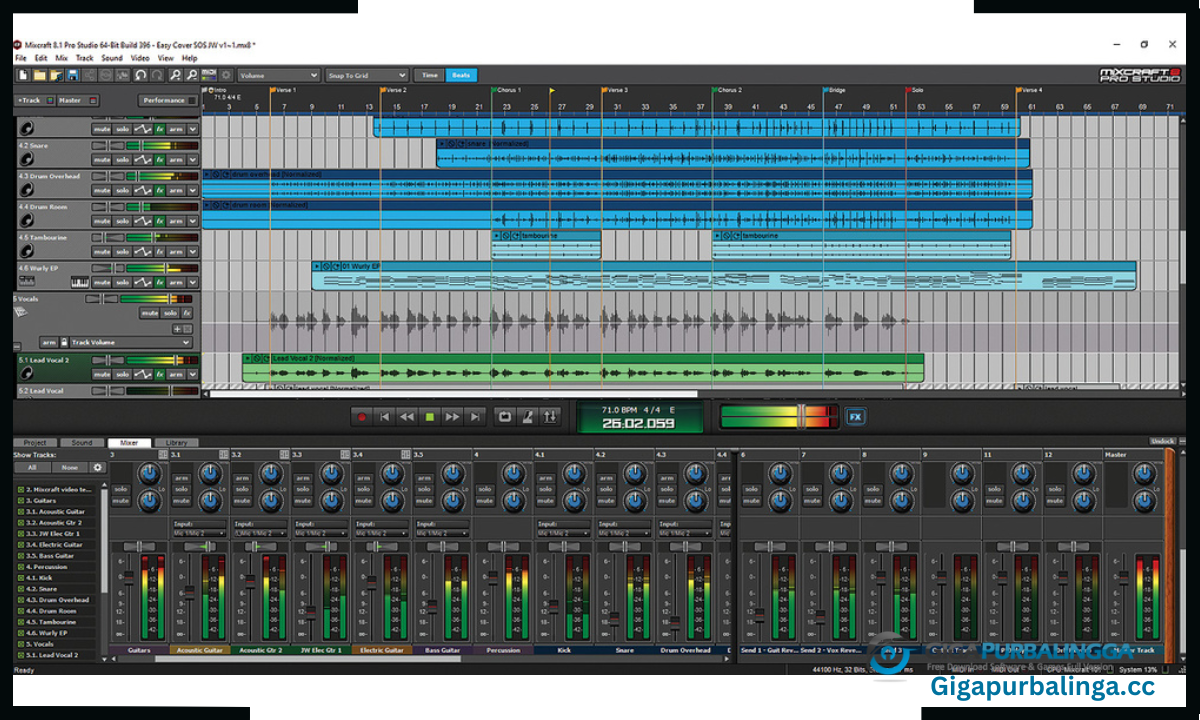Click the Guitars channel volume fader
1200x720 pixels.
click(x=129, y=578)
